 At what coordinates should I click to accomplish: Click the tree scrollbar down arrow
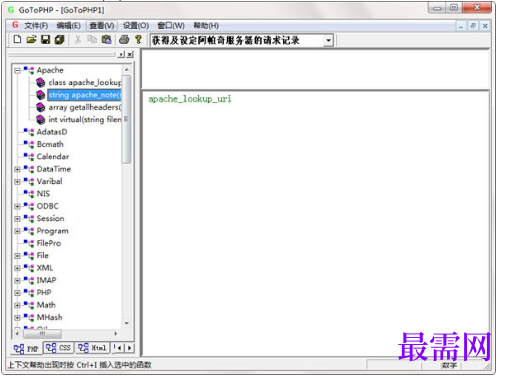click(x=126, y=323)
